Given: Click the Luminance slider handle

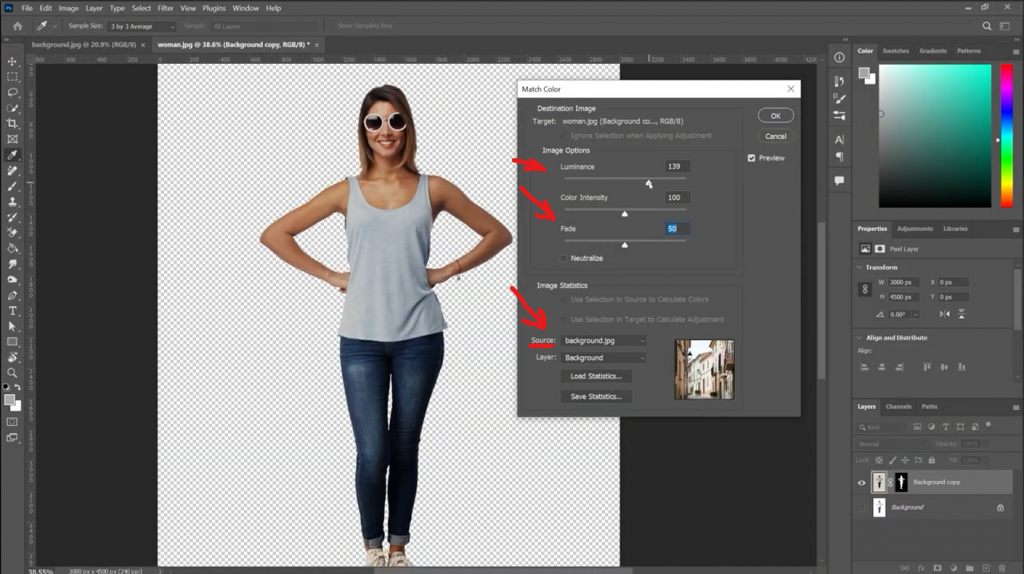Looking at the screenshot, I should point(648,183).
